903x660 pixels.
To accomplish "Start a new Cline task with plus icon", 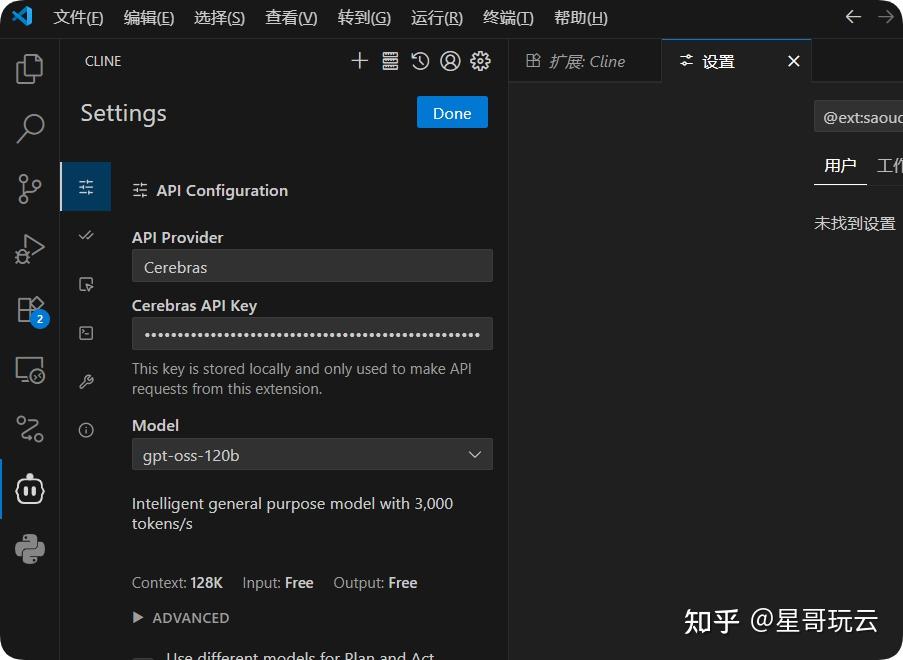I will pyautogui.click(x=360, y=61).
